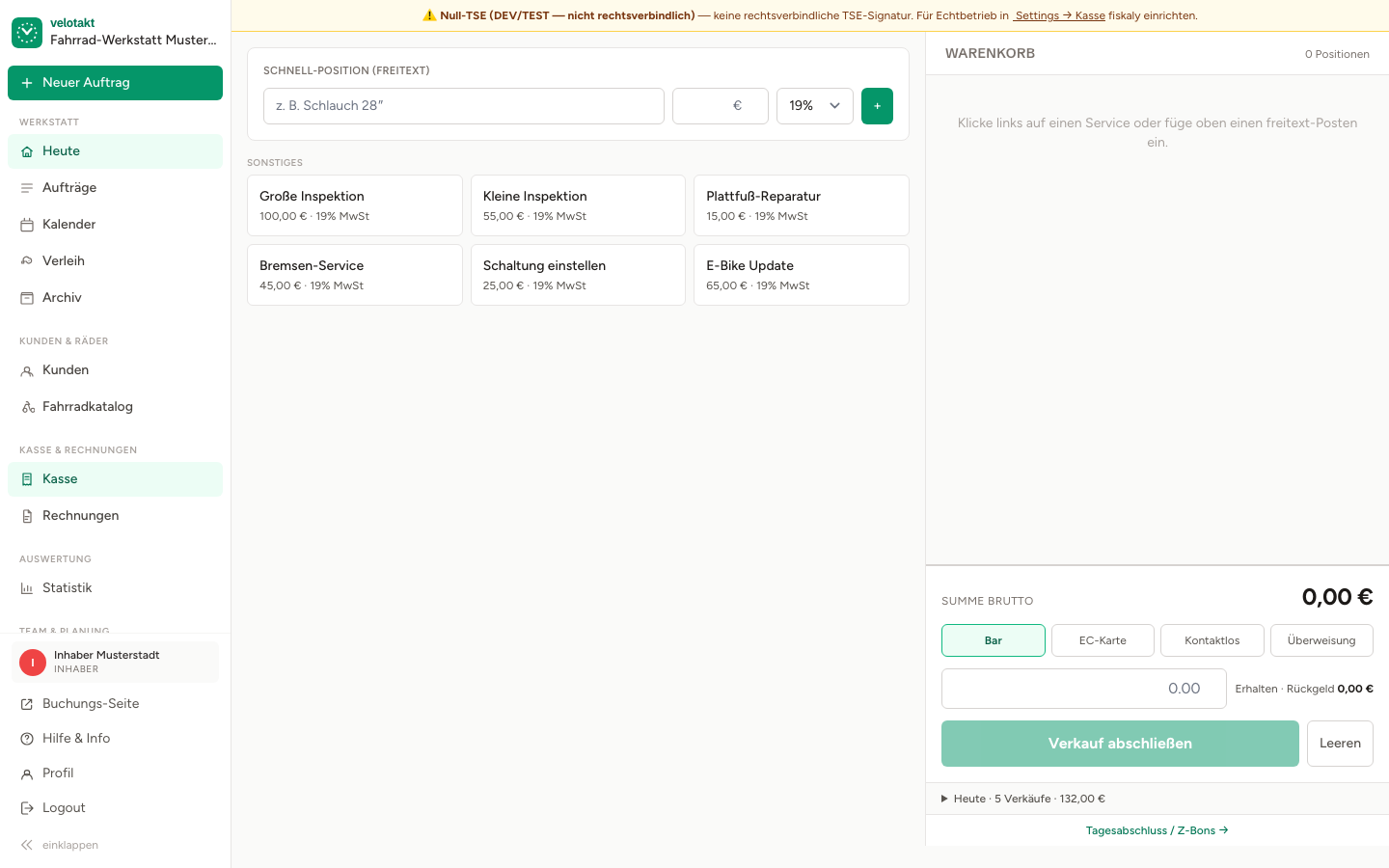Select Bar payment method
The height and width of the screenshot is (868, 1389).
point(994,640)
